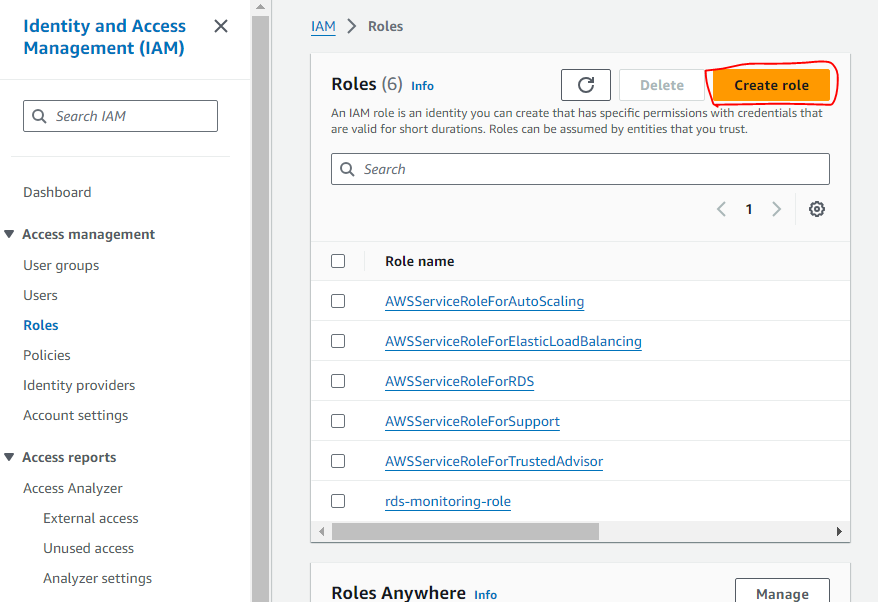Go to next page of roles
This screenshot has height=602, width=878.
click(x=776, y=209)
